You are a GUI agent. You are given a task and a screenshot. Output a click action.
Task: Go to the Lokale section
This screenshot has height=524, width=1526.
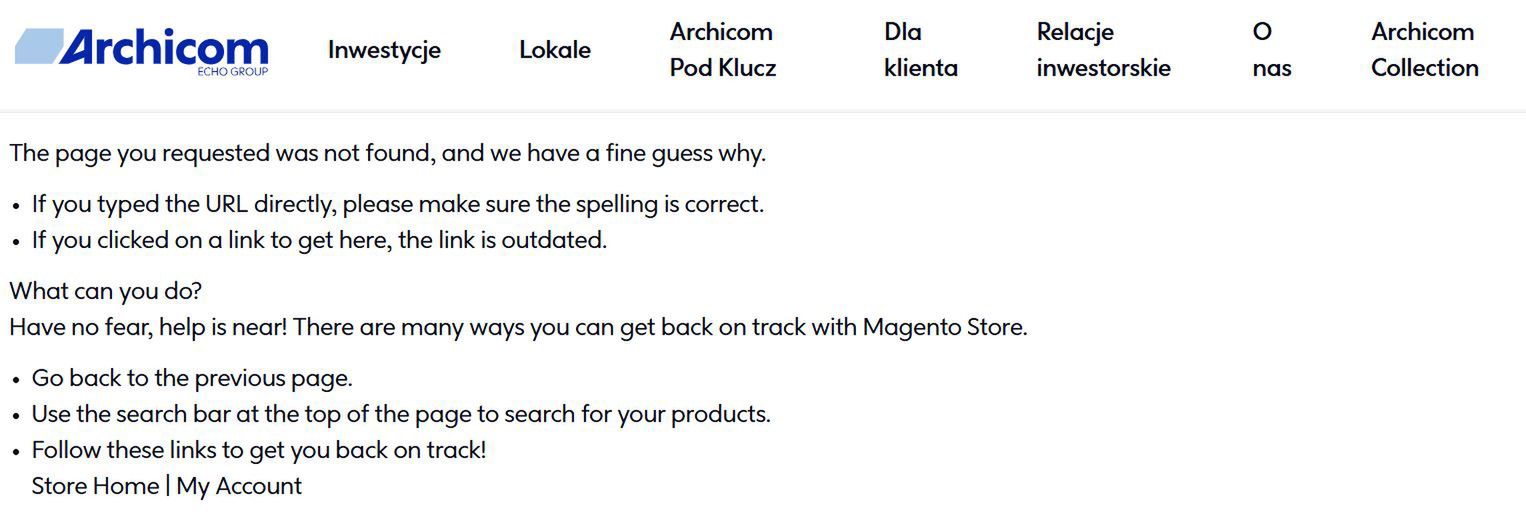pos(555,50)
